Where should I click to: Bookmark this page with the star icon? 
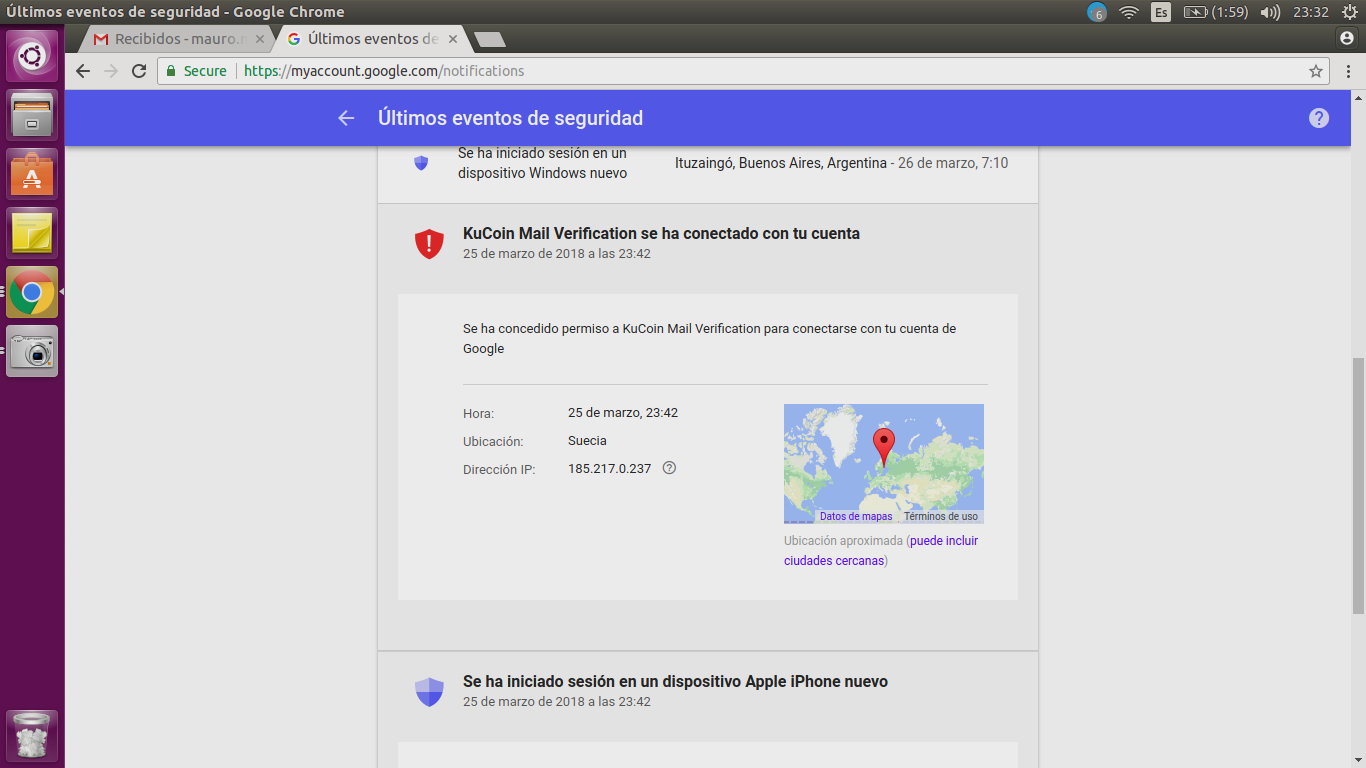coord(1316,71)
